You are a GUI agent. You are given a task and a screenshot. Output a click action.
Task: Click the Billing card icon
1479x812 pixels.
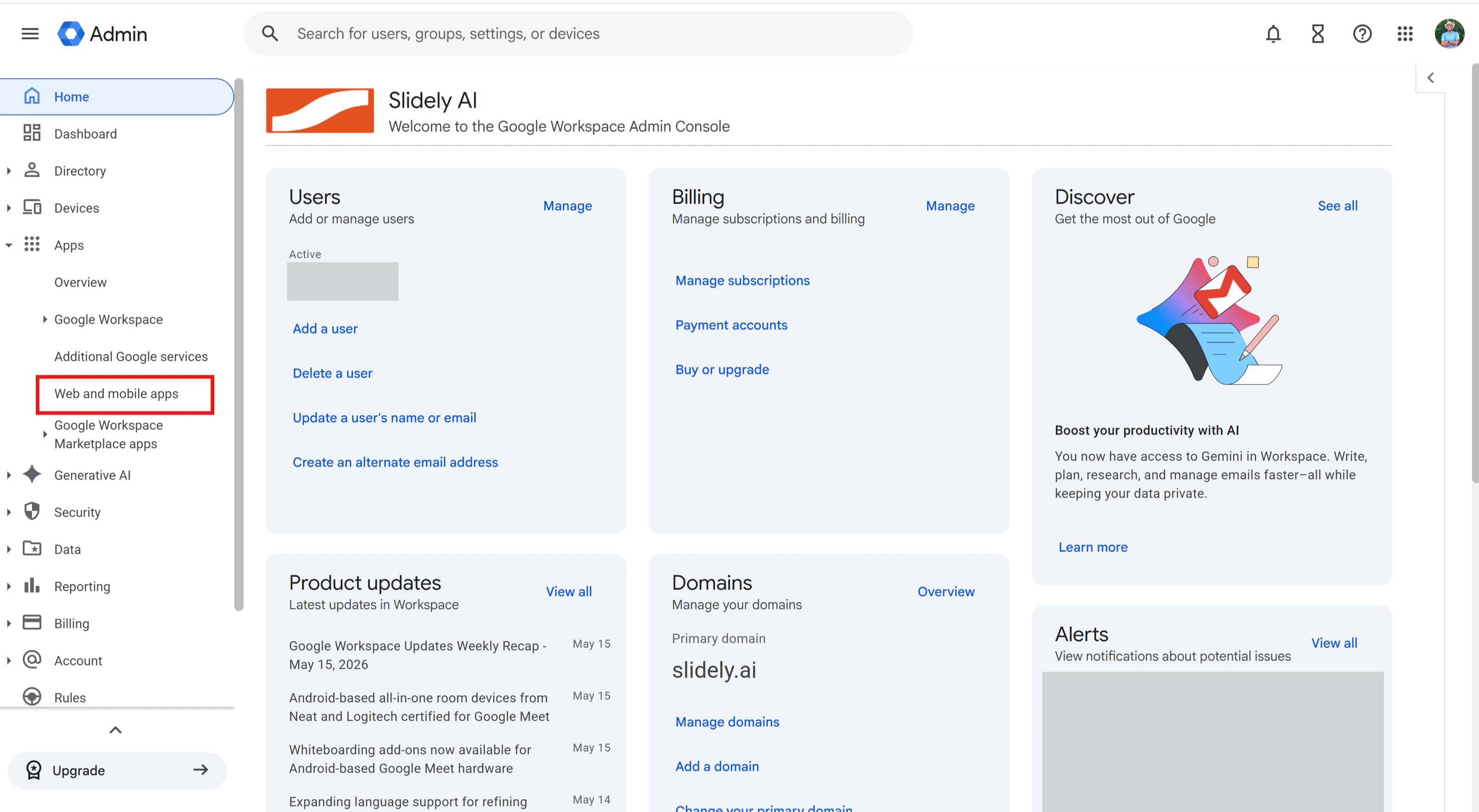pos(32,623)
